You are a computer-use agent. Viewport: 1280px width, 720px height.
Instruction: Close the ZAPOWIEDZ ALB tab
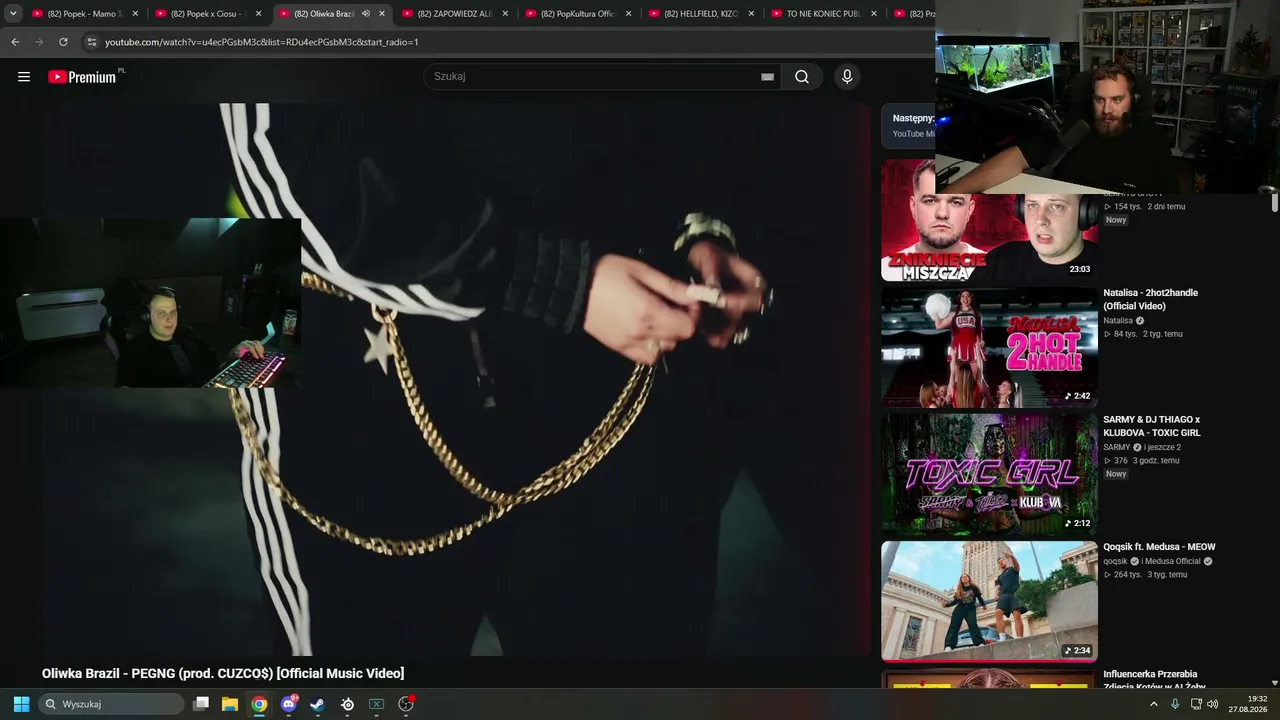[505, 14]
